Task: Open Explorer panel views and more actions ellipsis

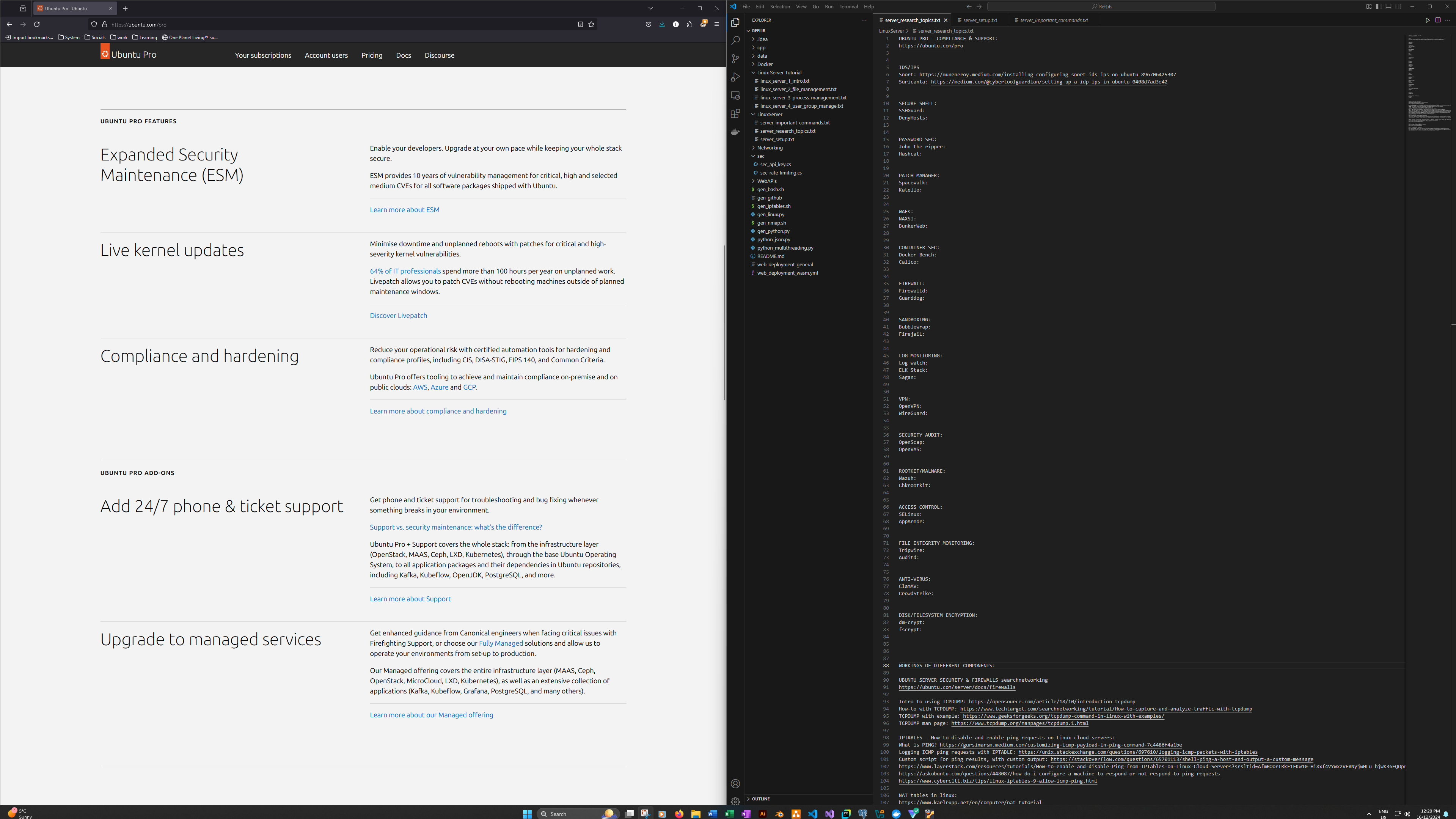Action: (x=864, y=20)
